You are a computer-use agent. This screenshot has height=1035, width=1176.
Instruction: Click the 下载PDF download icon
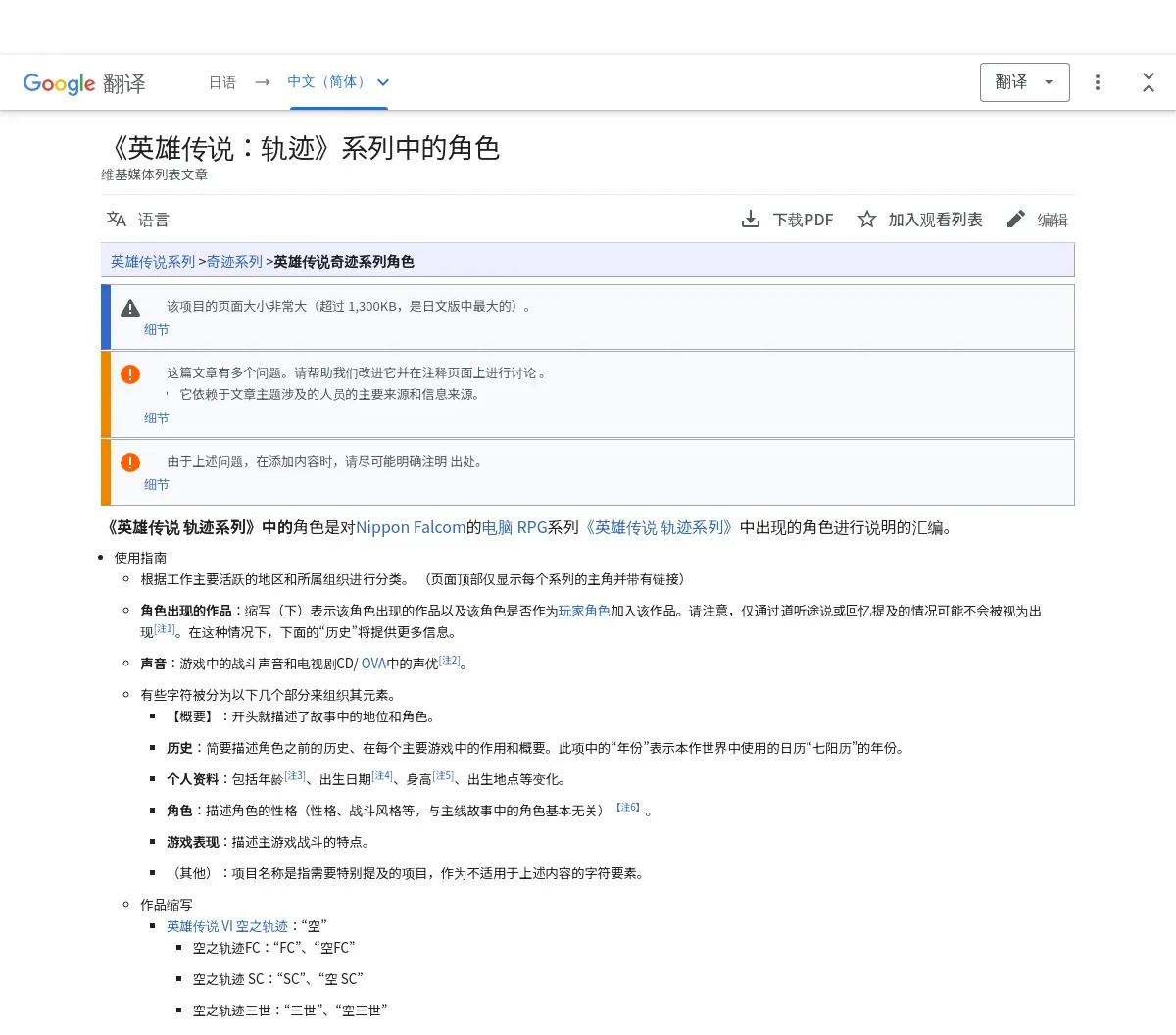tap(751, 220)
